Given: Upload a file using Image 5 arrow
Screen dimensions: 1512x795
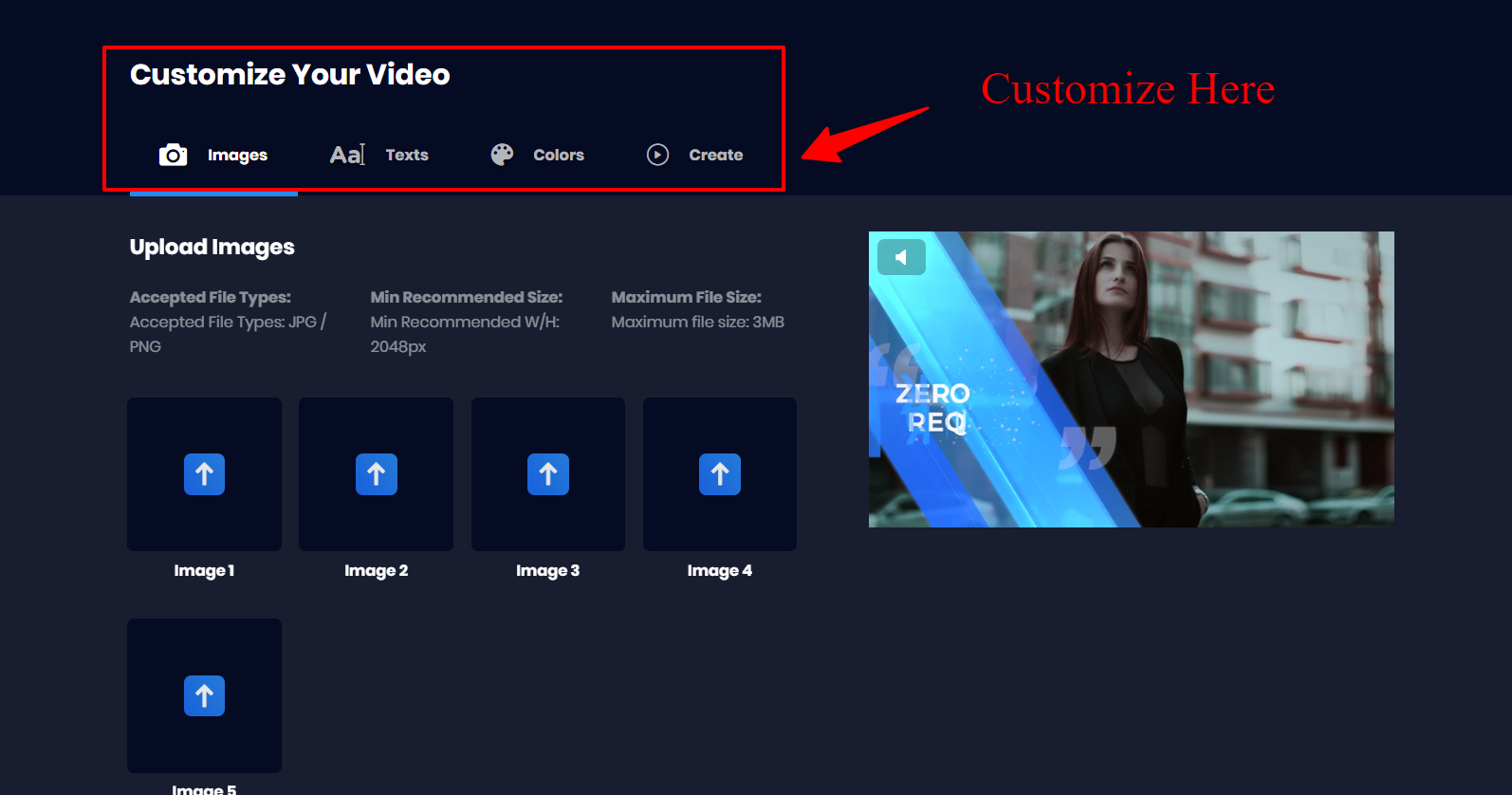Looking at the screenshot, I should coord(204,696).
